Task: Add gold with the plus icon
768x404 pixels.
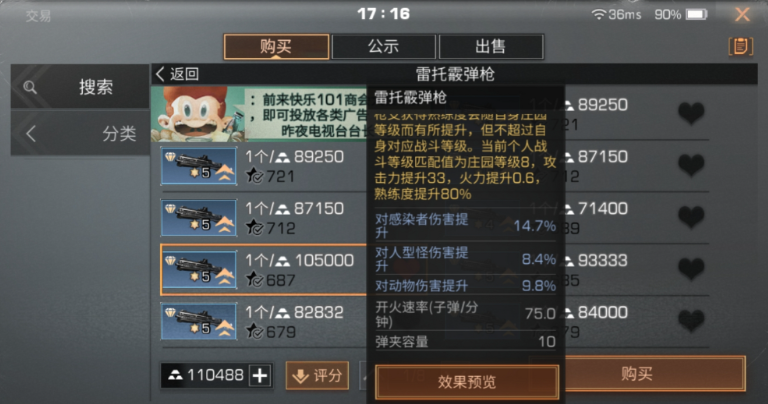Action: 260,376
